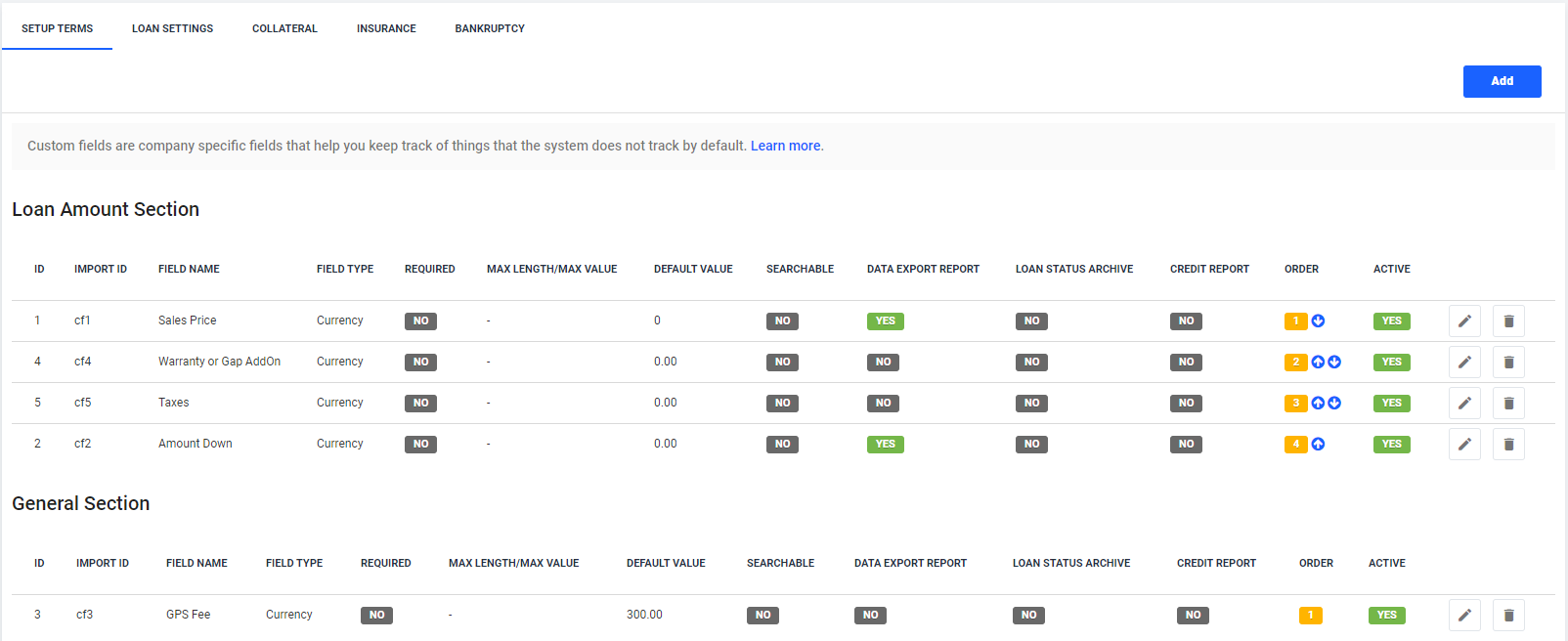
Task: Click General Section DEFAULT VALUE column header
Action: coord(666,563)
